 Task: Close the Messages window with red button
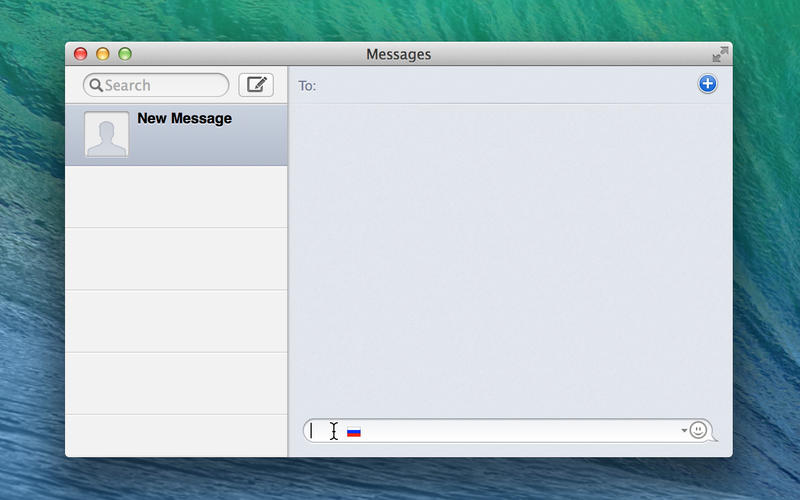pyautogui.click(x=81, y=54)
